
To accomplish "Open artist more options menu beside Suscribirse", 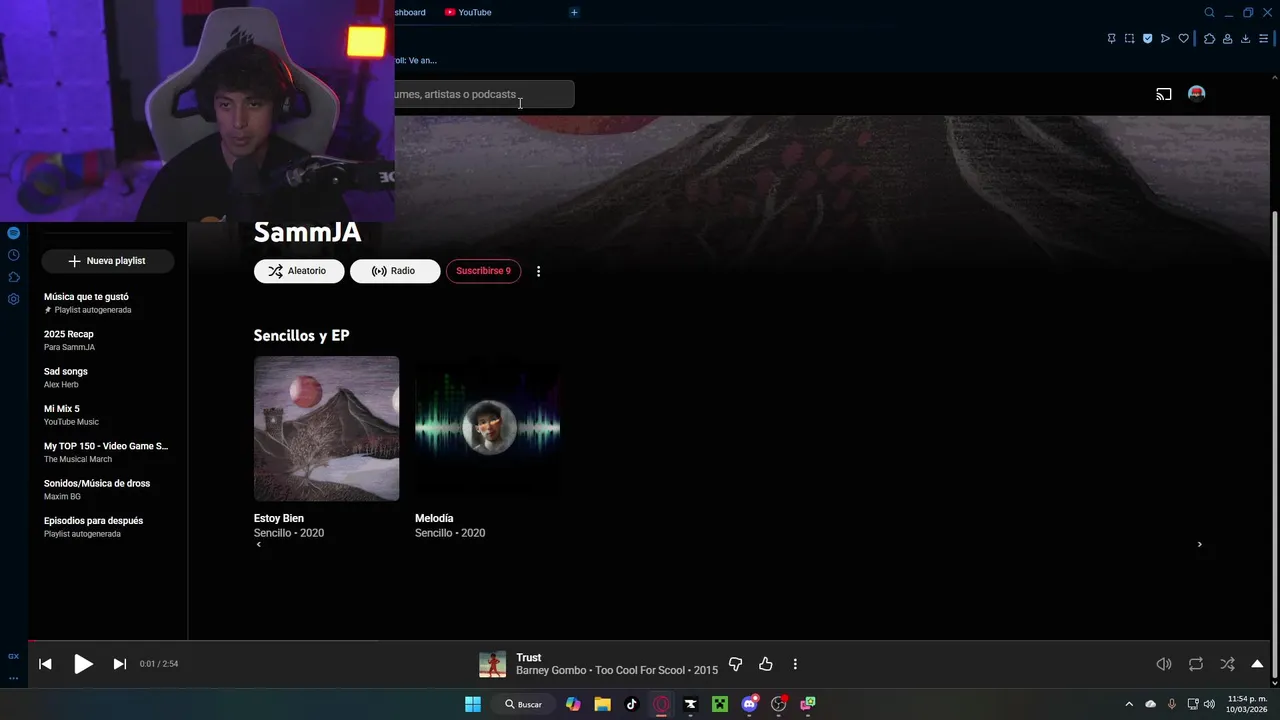I will [538, 271].
